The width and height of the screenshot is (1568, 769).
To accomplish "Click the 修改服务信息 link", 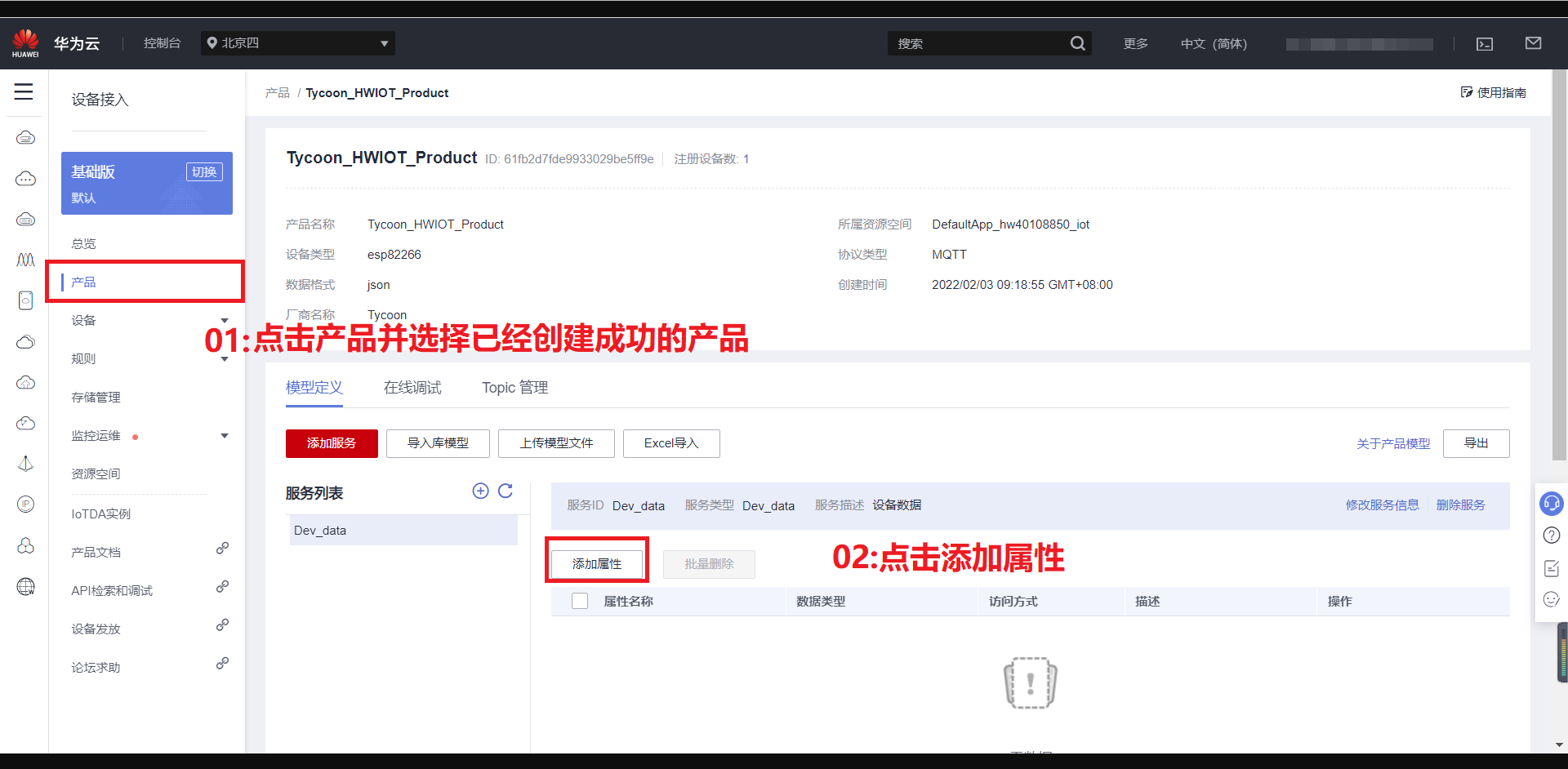I will point(1382,505).
